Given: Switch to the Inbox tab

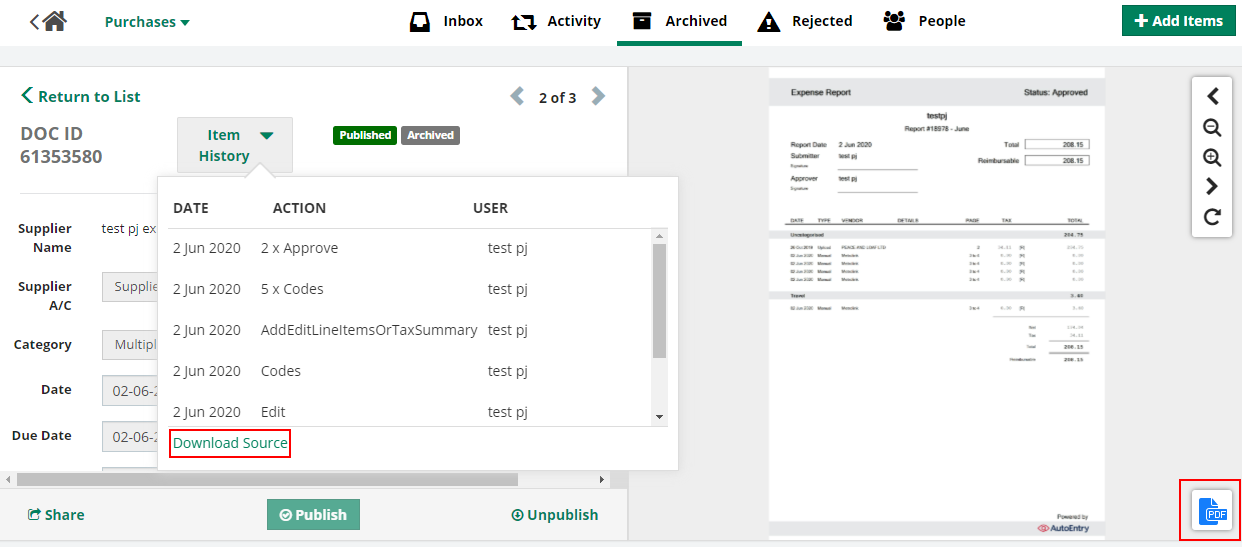Looking at the screenshot, I should pos(447,21).
